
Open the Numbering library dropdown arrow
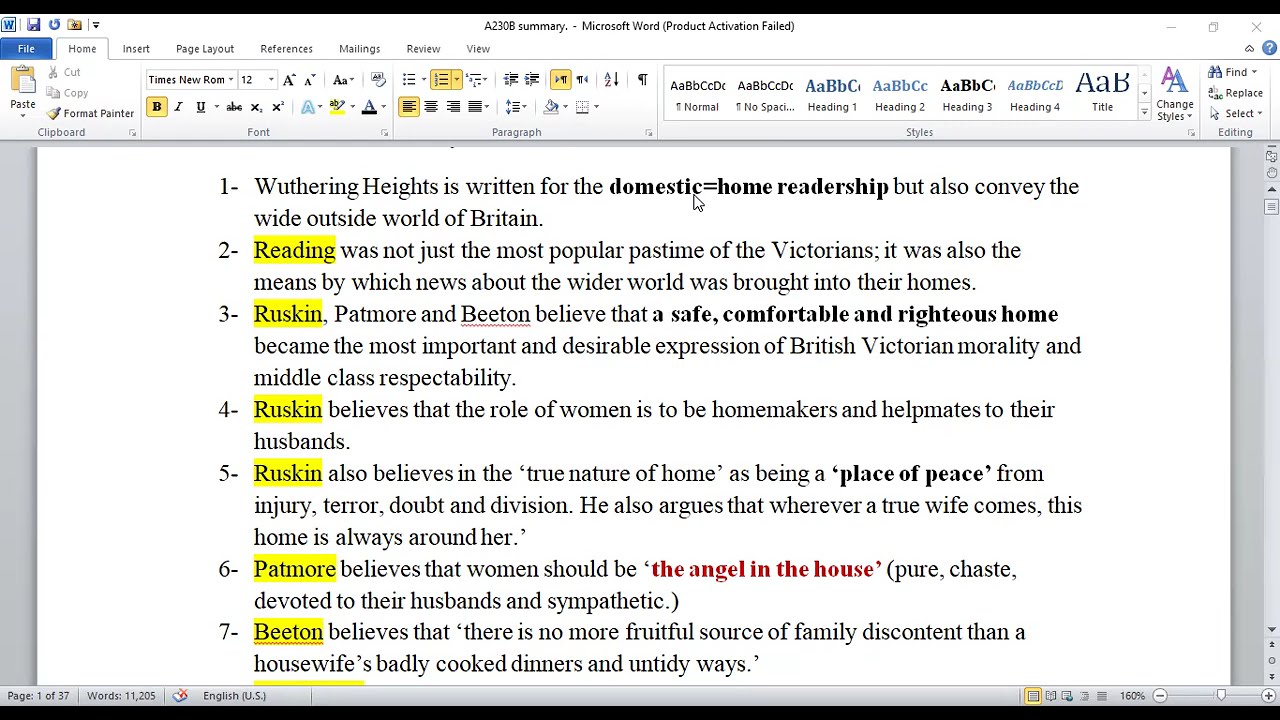[456, 80]
